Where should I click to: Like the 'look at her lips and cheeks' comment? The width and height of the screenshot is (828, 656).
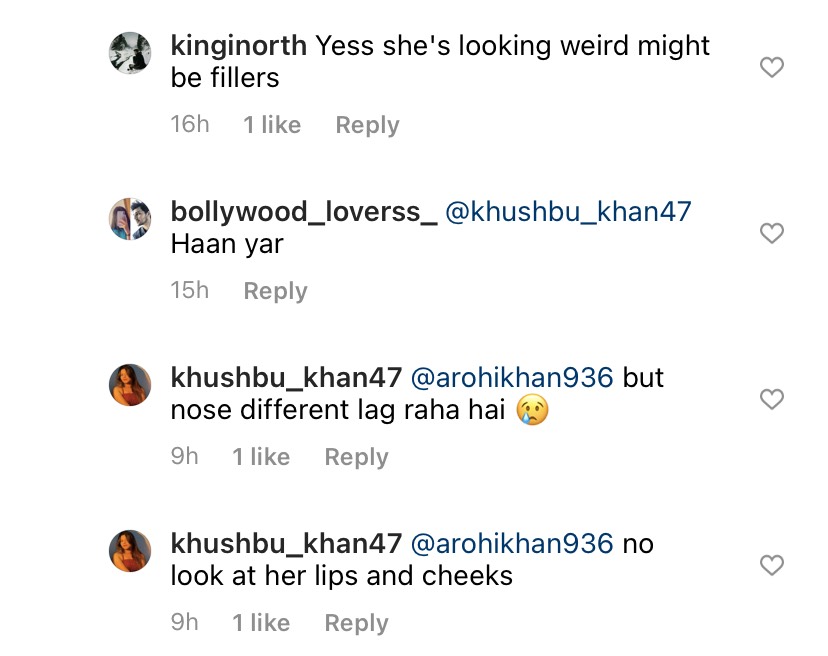(x=771, y=566)
